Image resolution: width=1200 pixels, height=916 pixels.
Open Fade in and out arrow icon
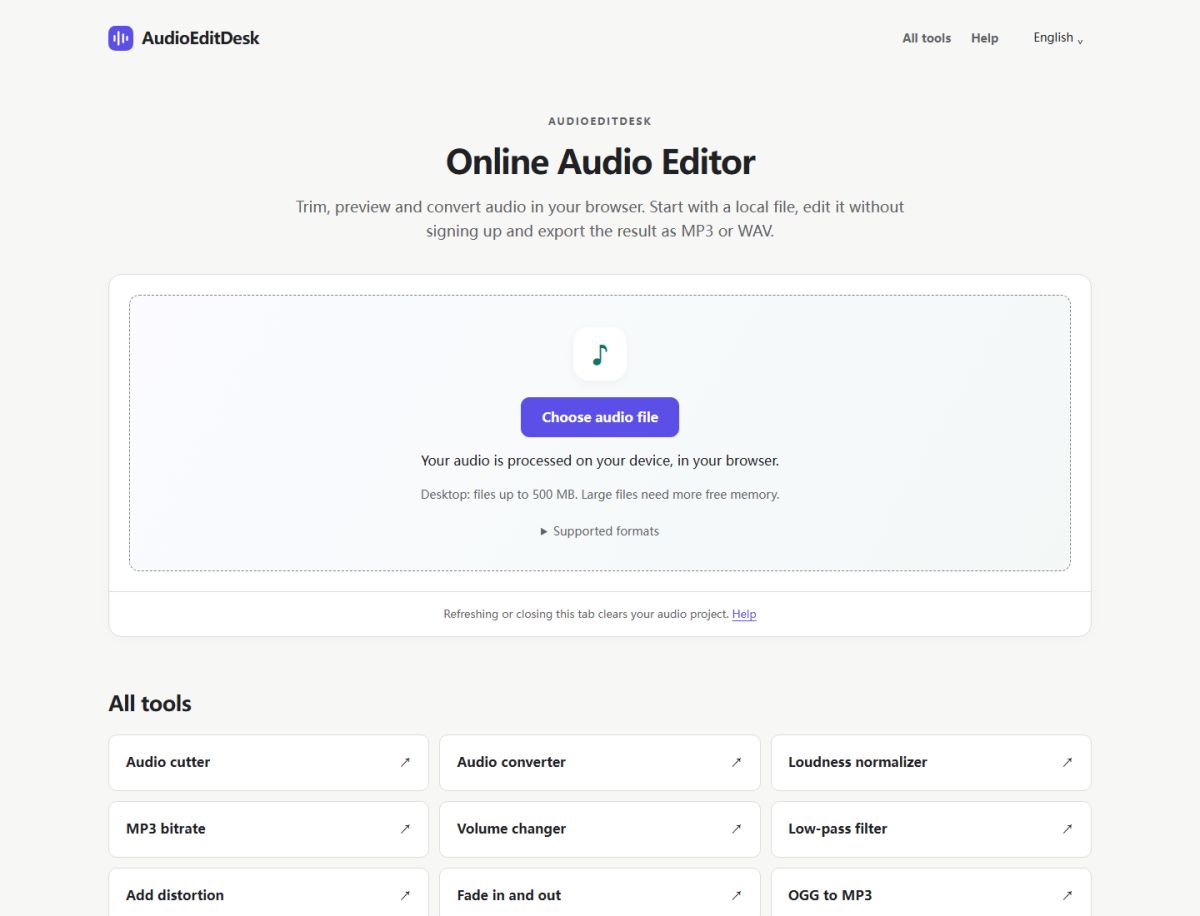coord(736,895)
